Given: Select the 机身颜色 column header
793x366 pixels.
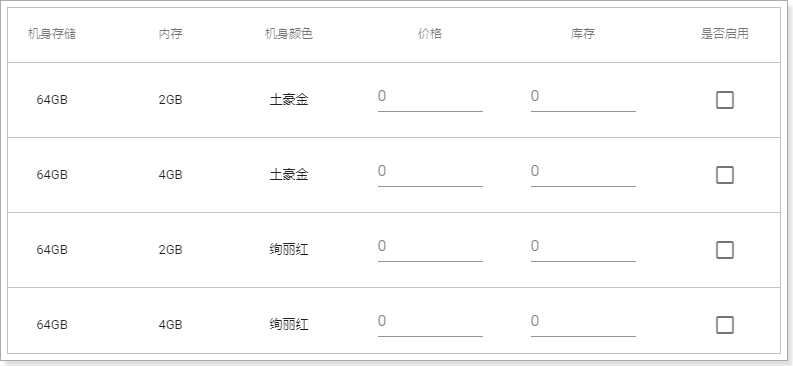Looking at the screenshot, I should [x=289, y=34].
